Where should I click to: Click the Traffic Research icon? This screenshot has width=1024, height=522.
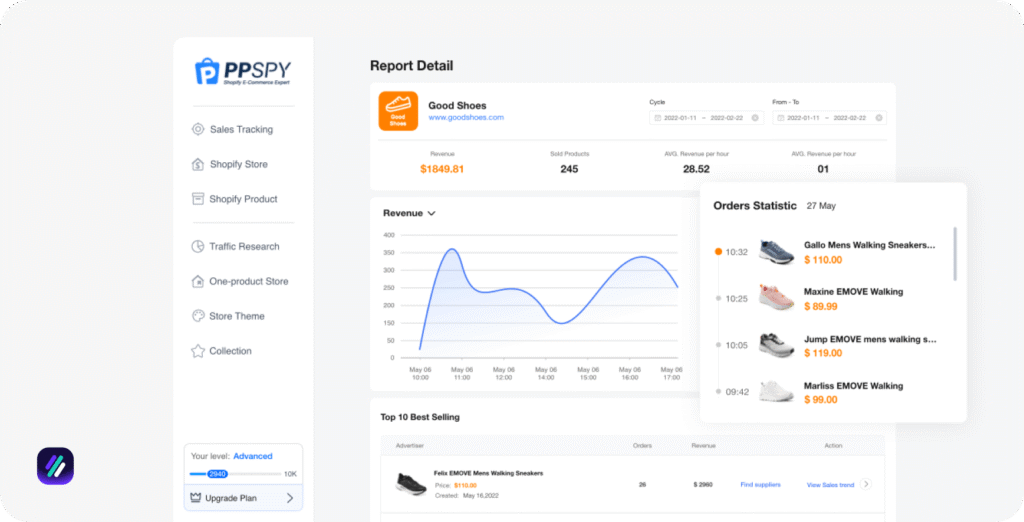(x=198, y=246)
